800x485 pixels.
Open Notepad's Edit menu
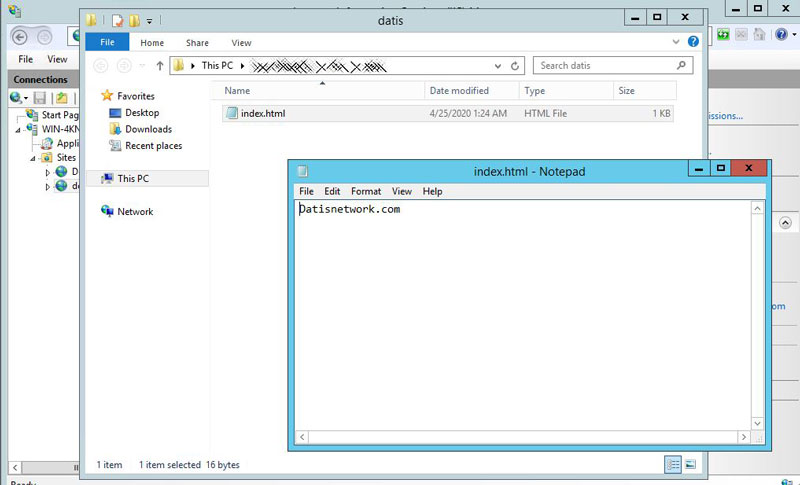332,191
